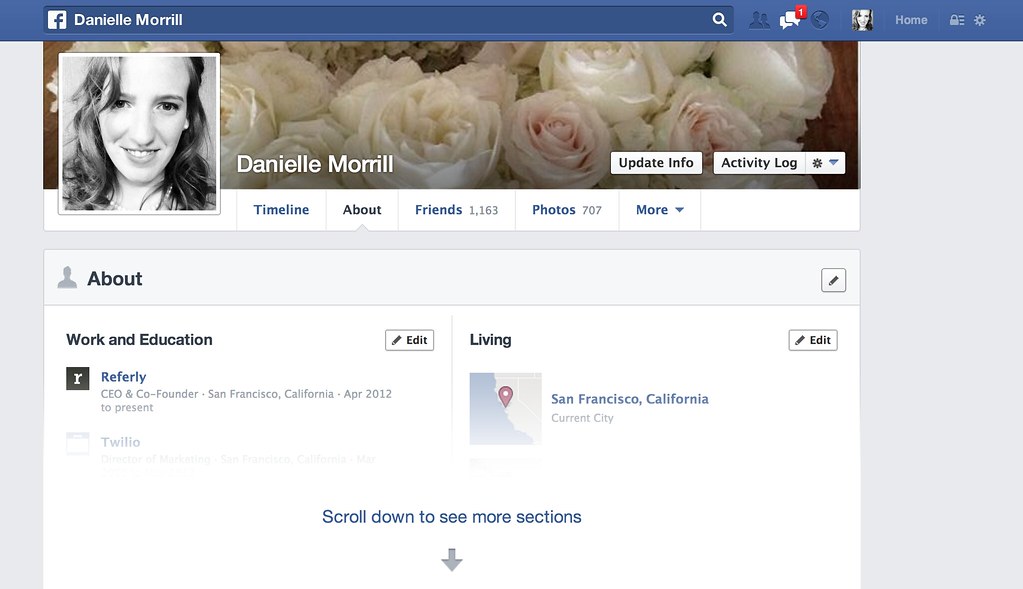Click the Referly company logo icon
The height and width of the screenshot is (589, 1023).
click(78, 378)
